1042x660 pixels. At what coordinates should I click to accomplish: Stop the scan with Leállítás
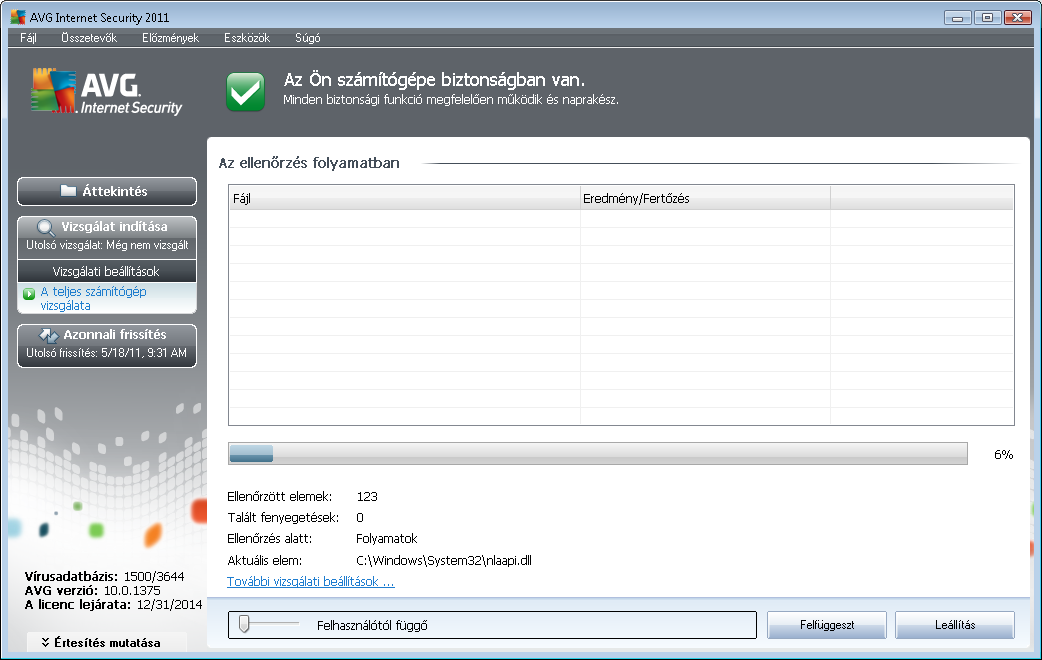pos(955,625)
